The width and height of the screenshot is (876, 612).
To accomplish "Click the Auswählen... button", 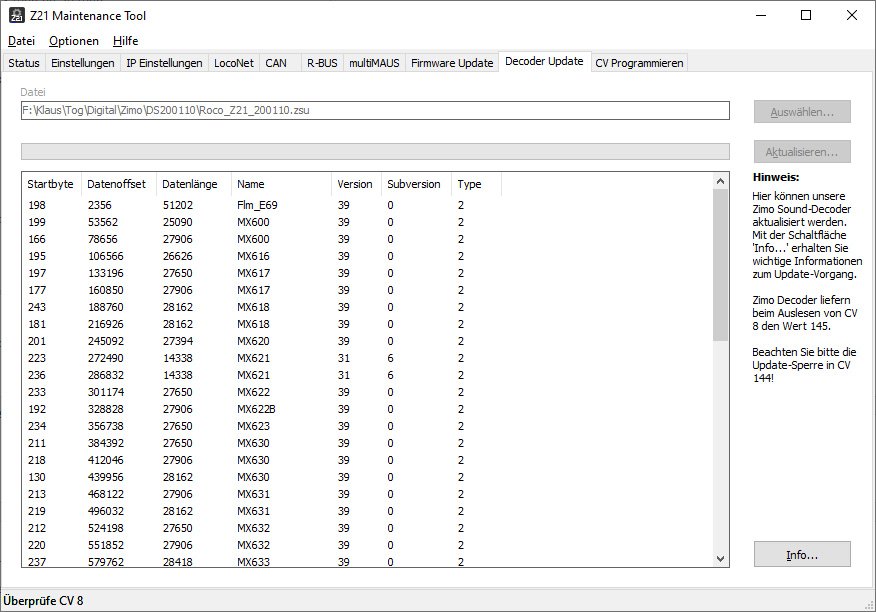I will [802, 112].
